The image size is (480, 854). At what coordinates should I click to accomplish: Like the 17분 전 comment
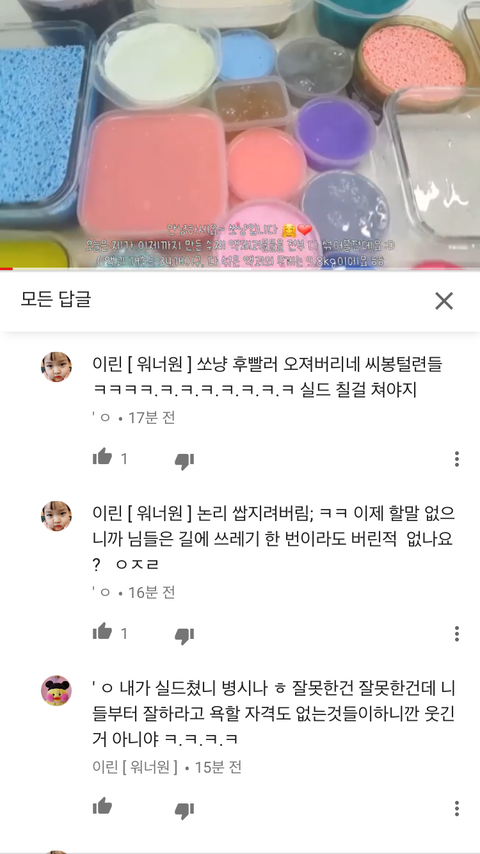(102, 458)
